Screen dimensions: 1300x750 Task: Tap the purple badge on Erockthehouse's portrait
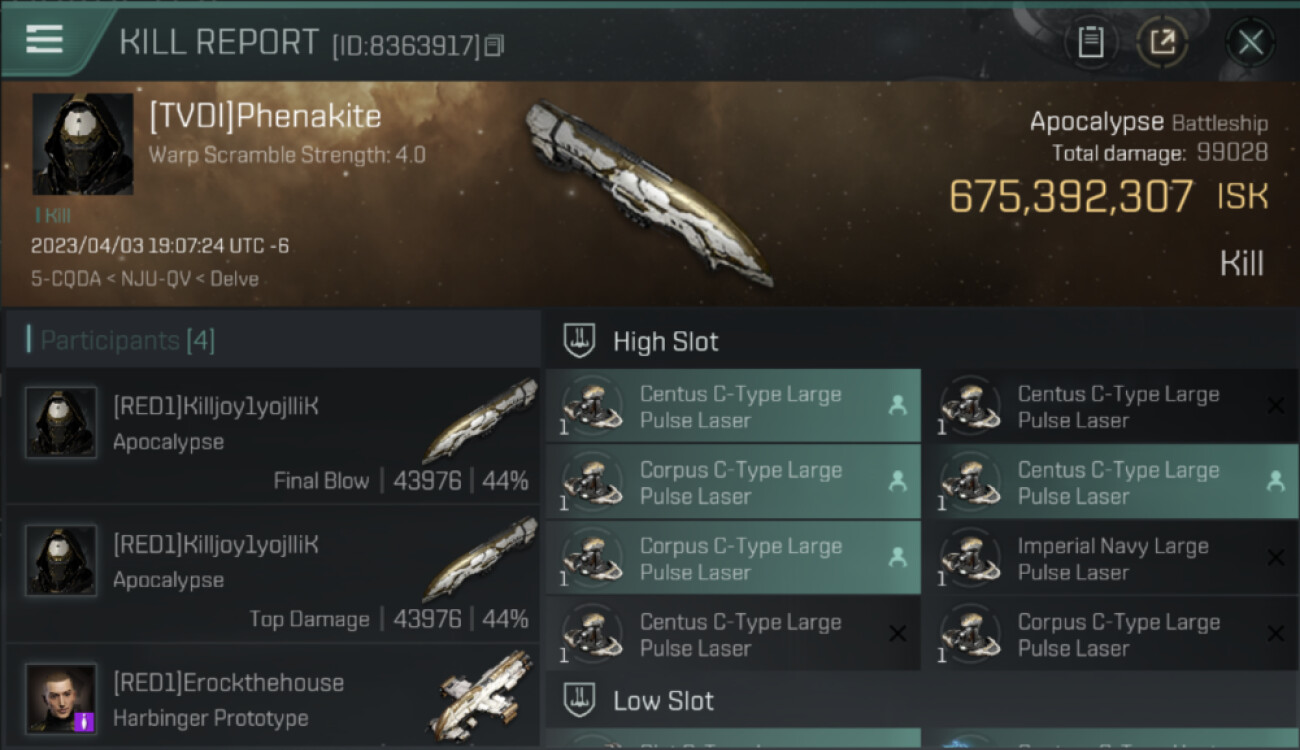85,721
